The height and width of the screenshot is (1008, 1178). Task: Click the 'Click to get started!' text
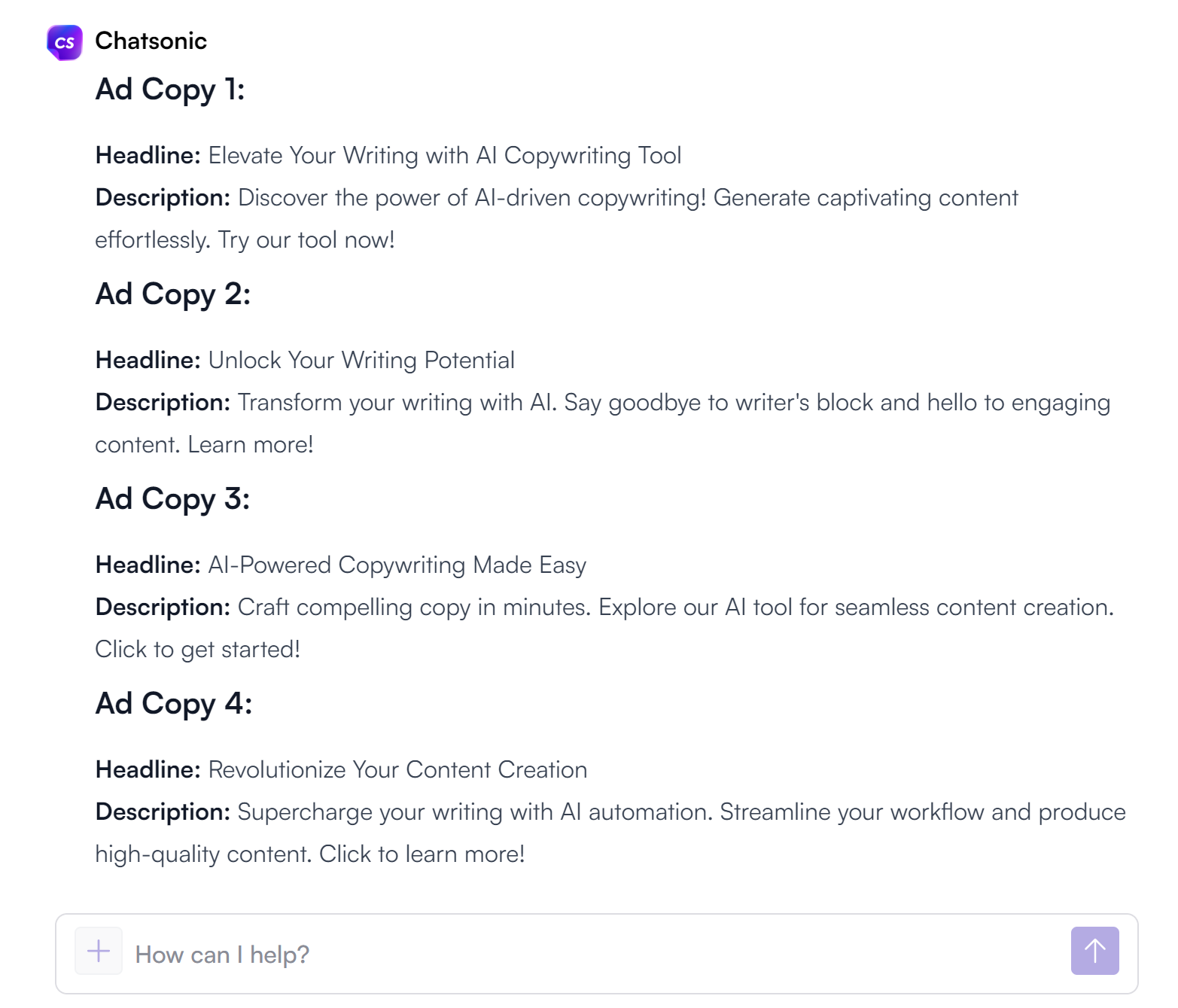click(x=197, y=650)
